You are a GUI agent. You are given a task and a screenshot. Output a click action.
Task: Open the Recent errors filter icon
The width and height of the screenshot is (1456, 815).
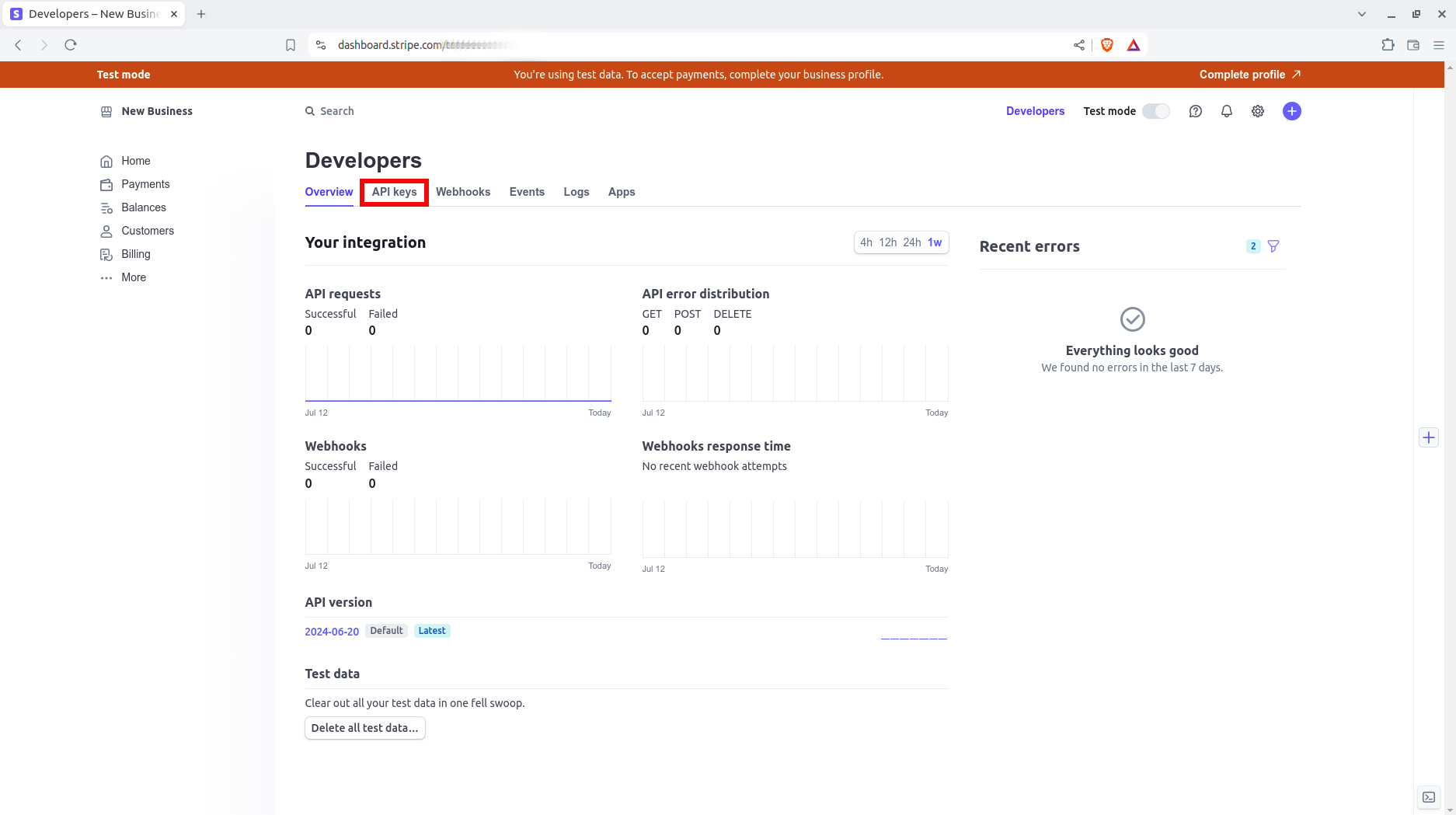tap(1273, 246)
